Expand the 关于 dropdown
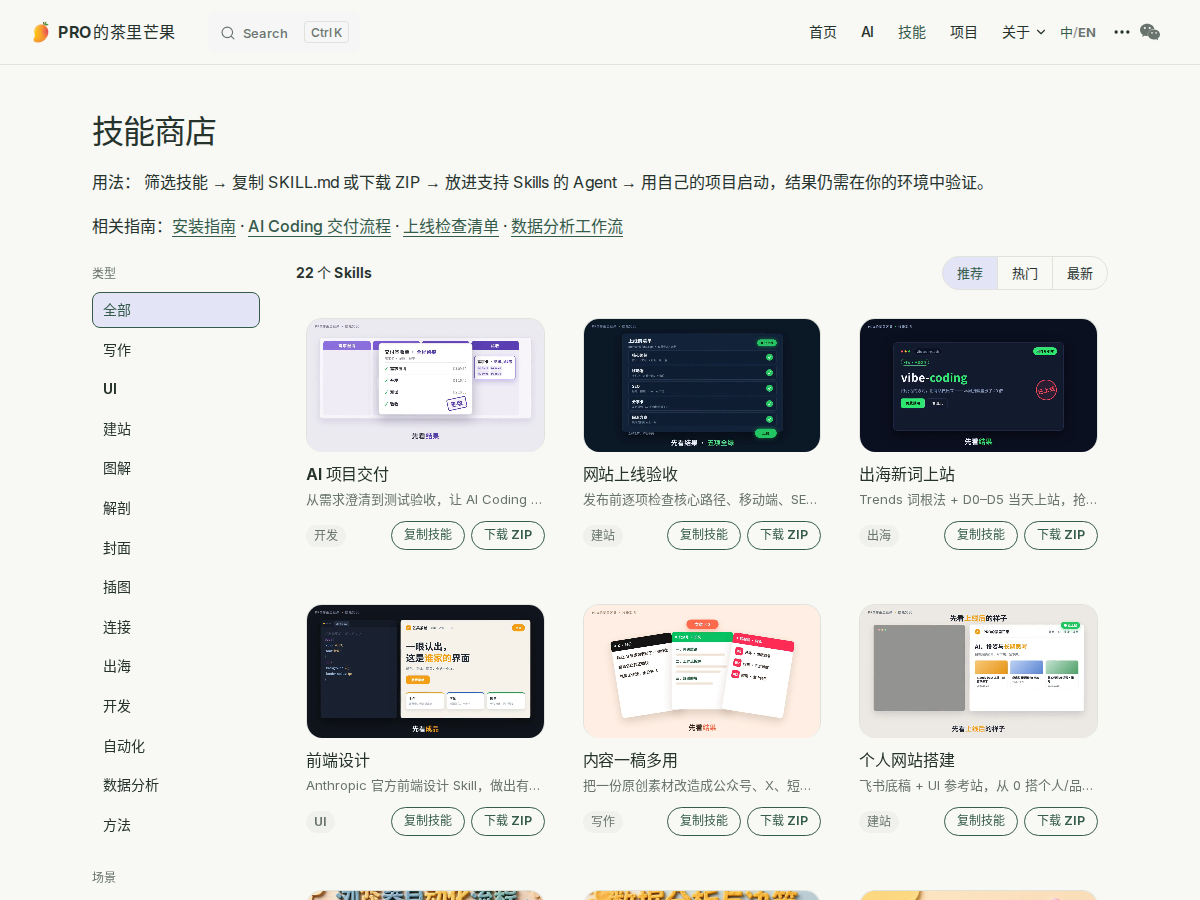 pyautogui.click(x=1024, y=32)
